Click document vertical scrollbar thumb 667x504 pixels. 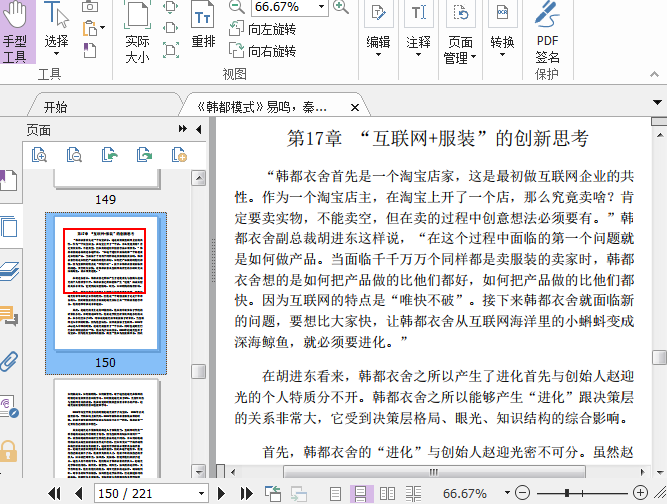[x=659, y=357]
